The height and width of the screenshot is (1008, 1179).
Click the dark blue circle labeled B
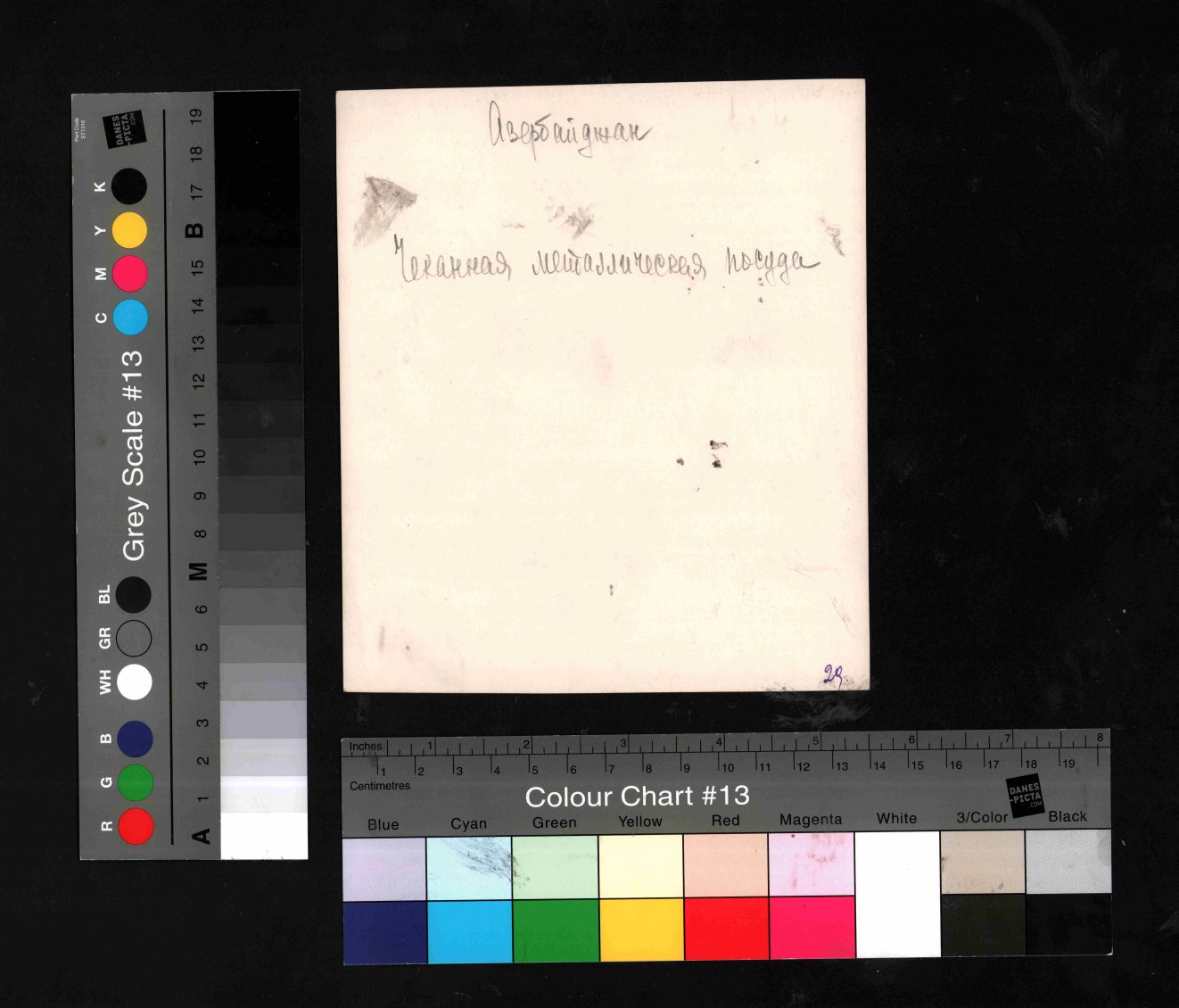point(136,739)
